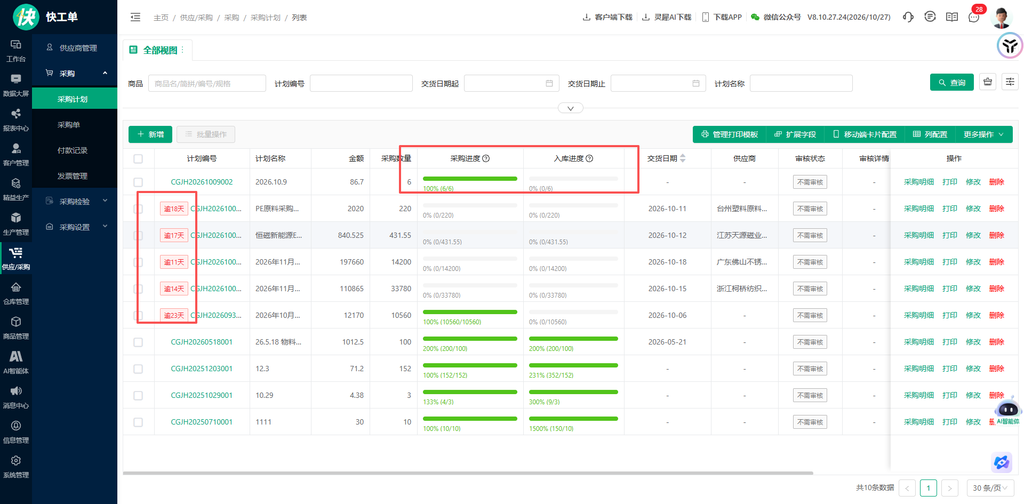Expand the 采购检验 sidebar group

105,201
